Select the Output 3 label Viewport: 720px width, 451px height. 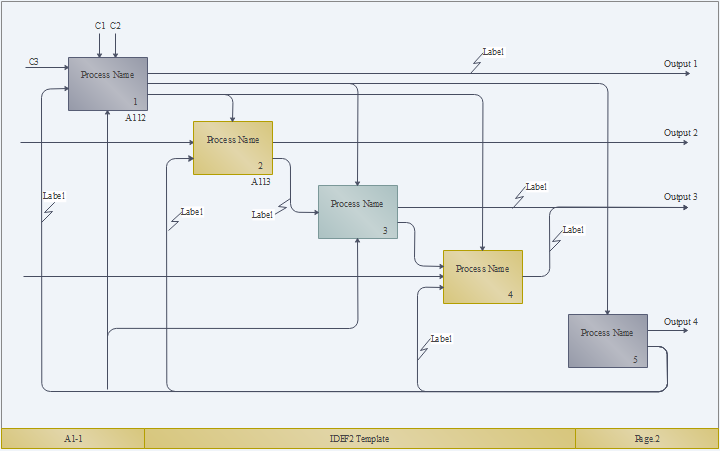click(x=681, y=197)
